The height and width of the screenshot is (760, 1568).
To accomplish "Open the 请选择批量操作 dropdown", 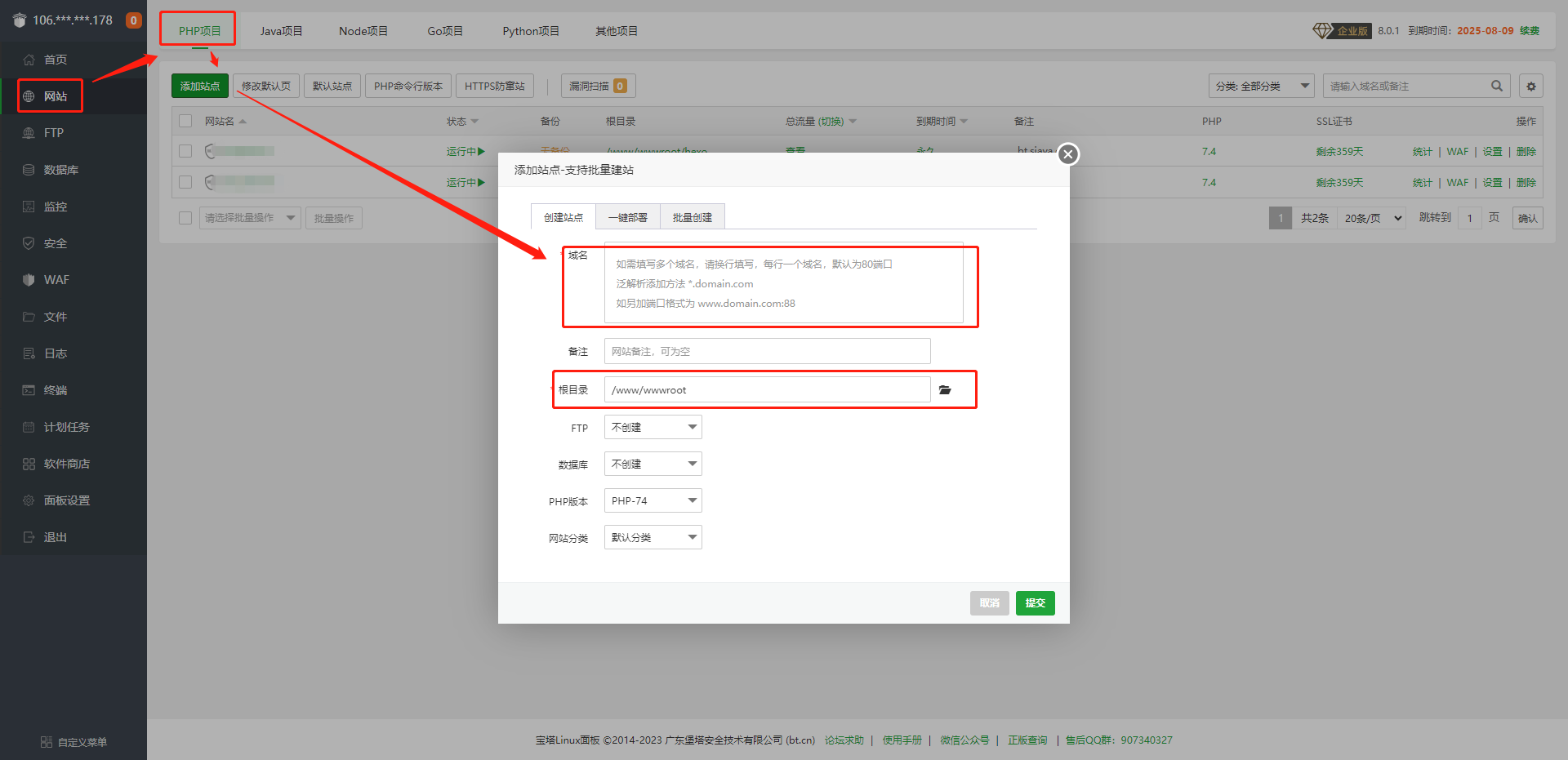I will tap(251, 218).
